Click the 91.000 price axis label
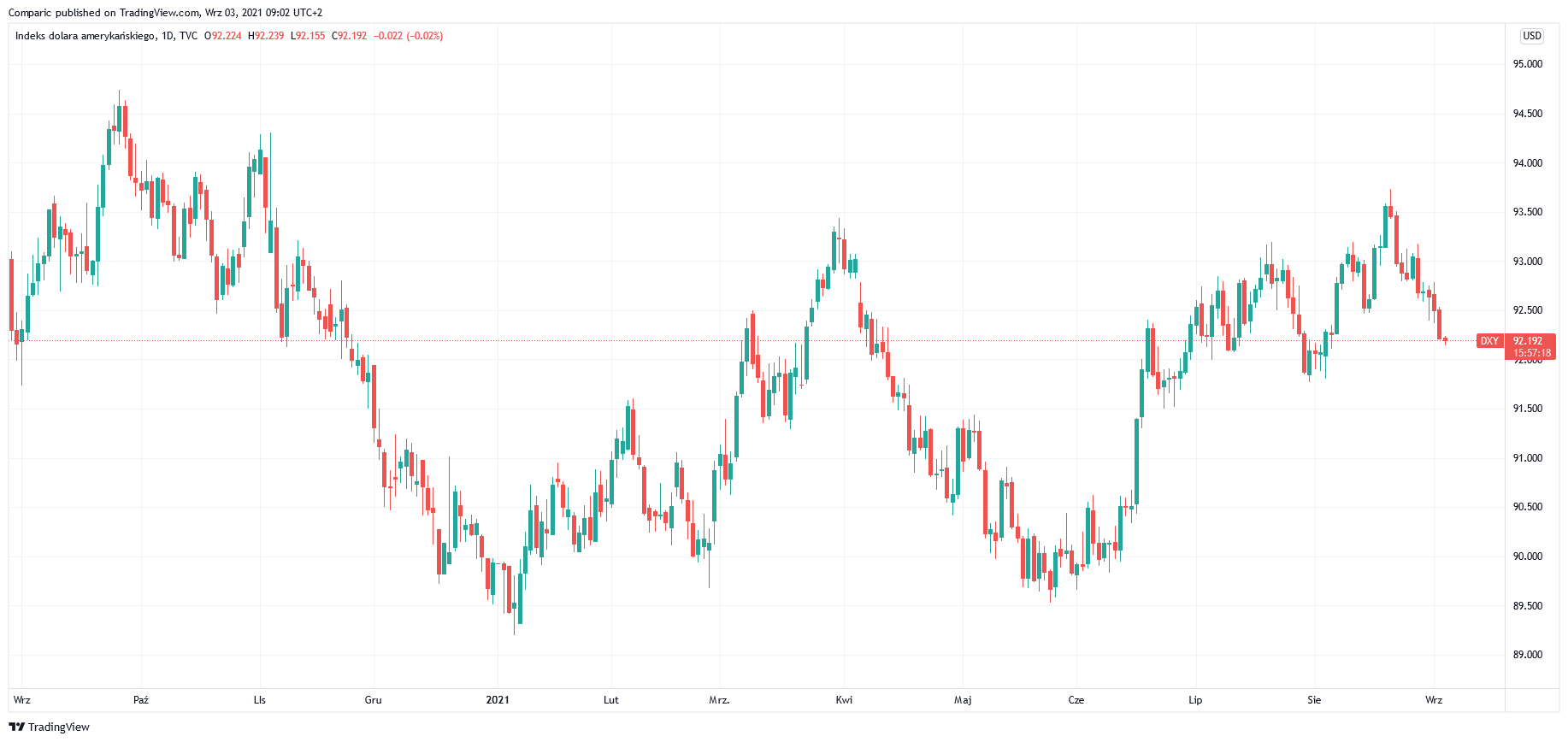 click(1528, 458)
